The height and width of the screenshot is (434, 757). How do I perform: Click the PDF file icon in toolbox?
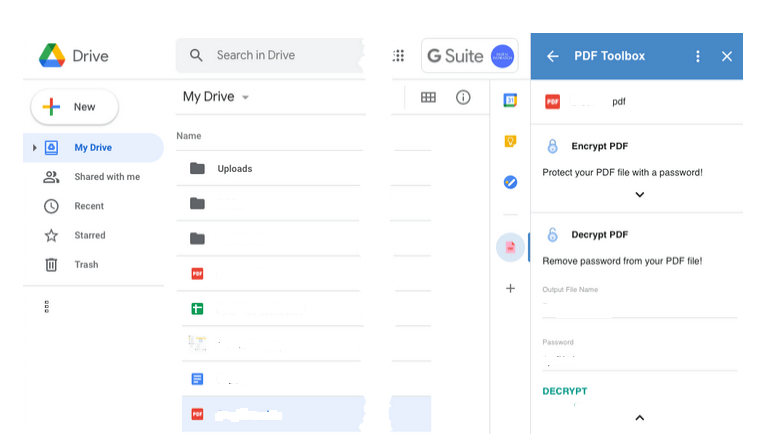pos(553,102)
